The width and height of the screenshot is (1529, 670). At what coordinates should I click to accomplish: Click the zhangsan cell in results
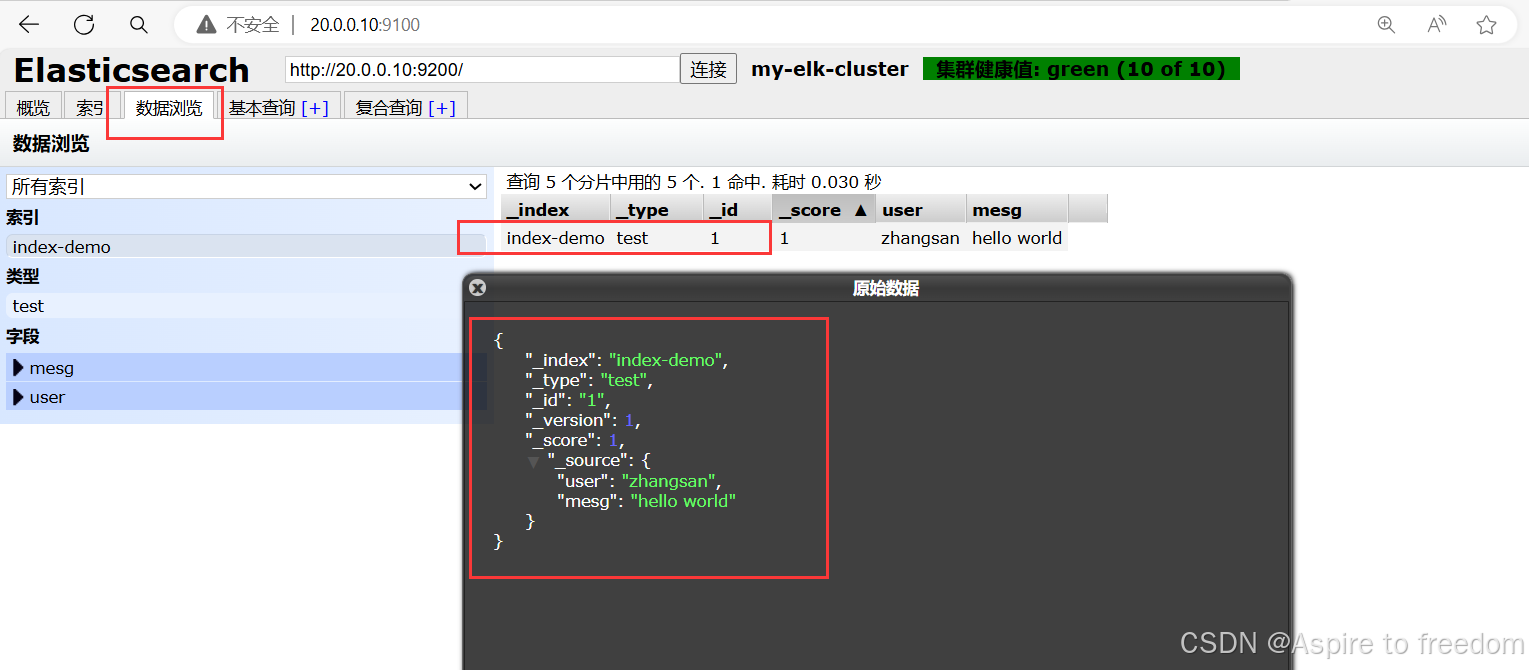(x=921, y=238)
